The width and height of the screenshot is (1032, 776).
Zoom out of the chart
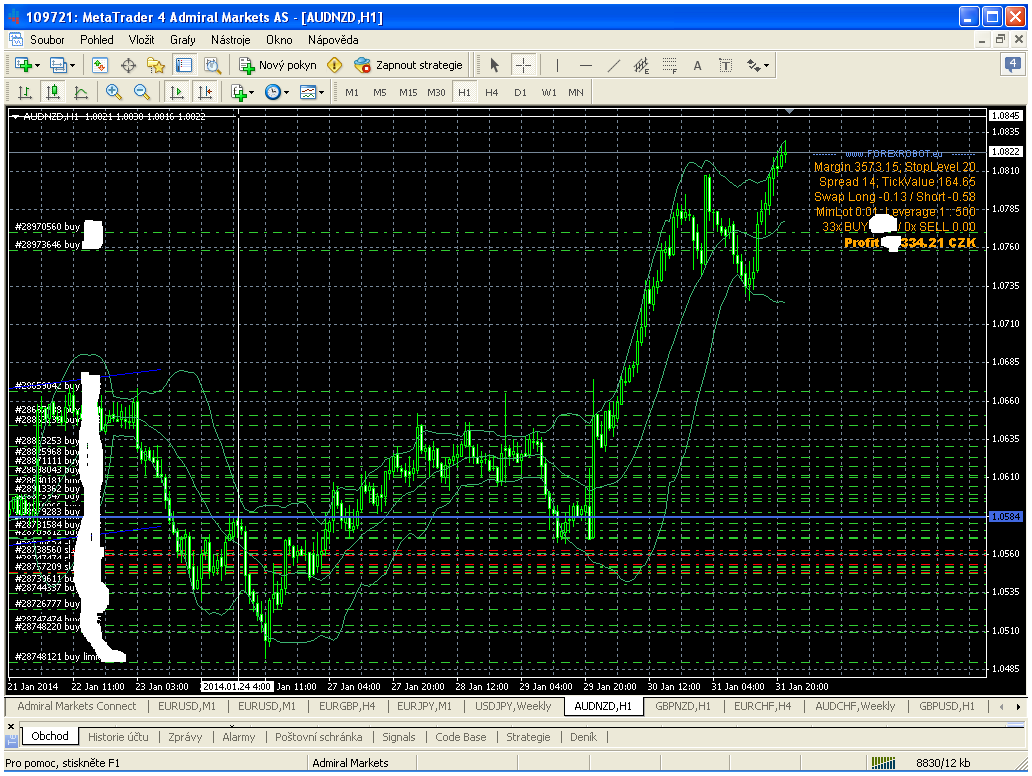(x=142, y=92)
